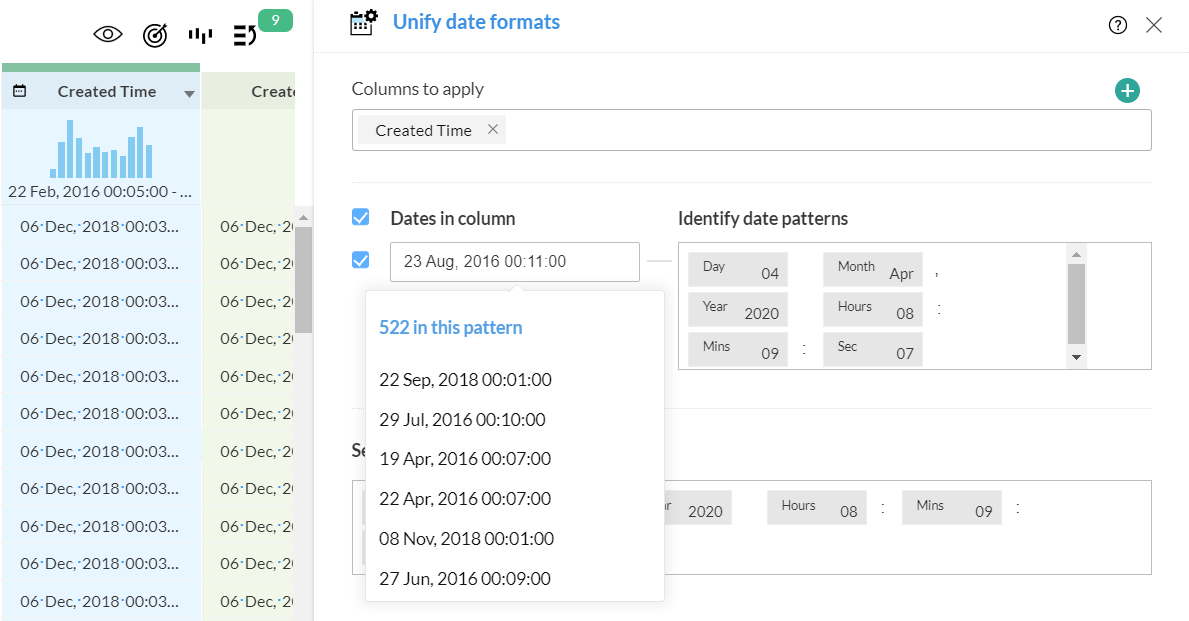Screen dimensions: 1189x621
Task: Close the Unify date formats panel
Action: (1154, 26)
